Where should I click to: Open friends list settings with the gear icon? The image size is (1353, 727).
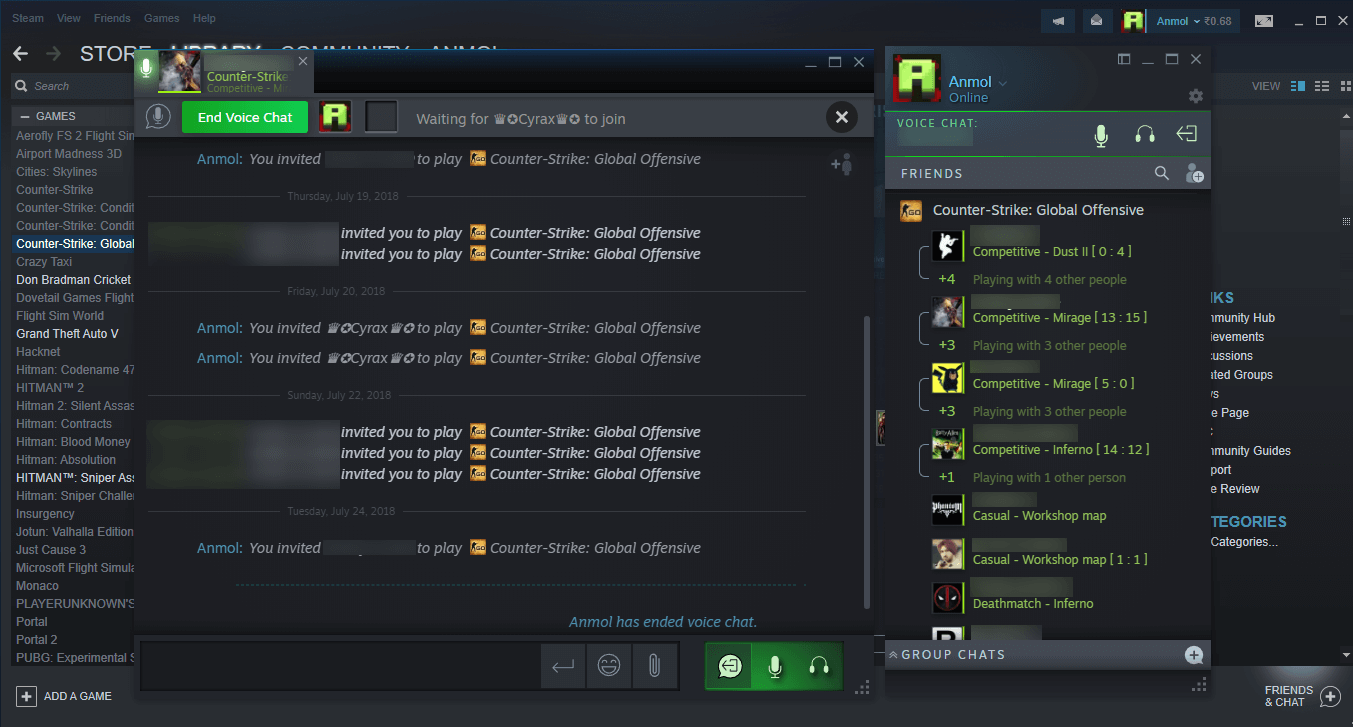click(x=1196, y=96)
